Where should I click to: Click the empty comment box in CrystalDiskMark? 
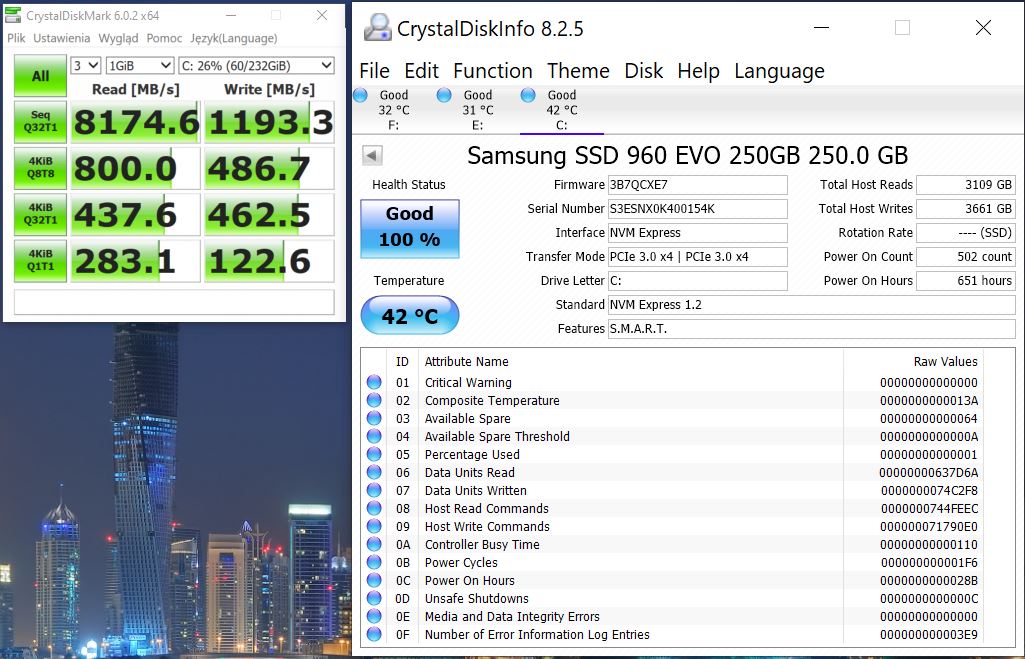[x=174, y=302]
